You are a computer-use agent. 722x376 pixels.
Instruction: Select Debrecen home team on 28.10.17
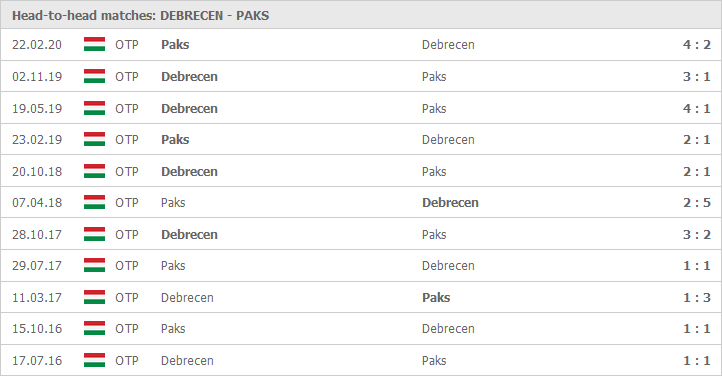(x=189, y=234)
